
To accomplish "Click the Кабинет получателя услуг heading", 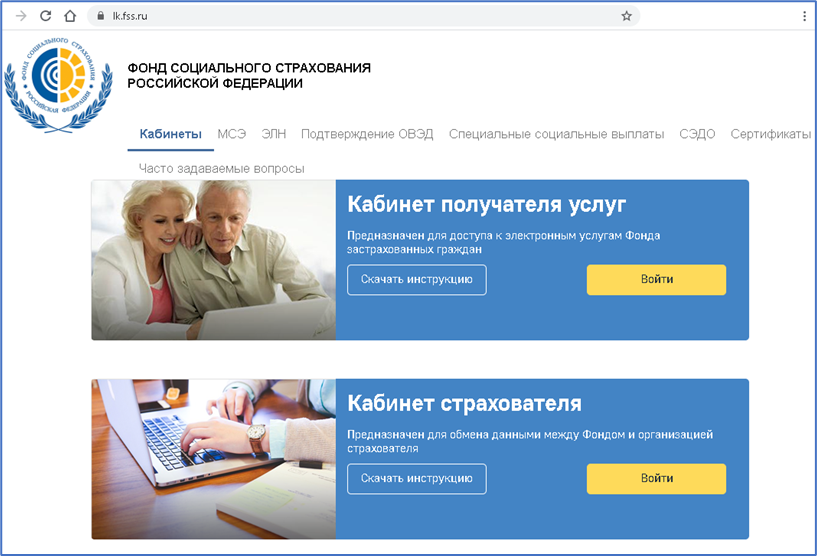I will [x=486, y=205].
